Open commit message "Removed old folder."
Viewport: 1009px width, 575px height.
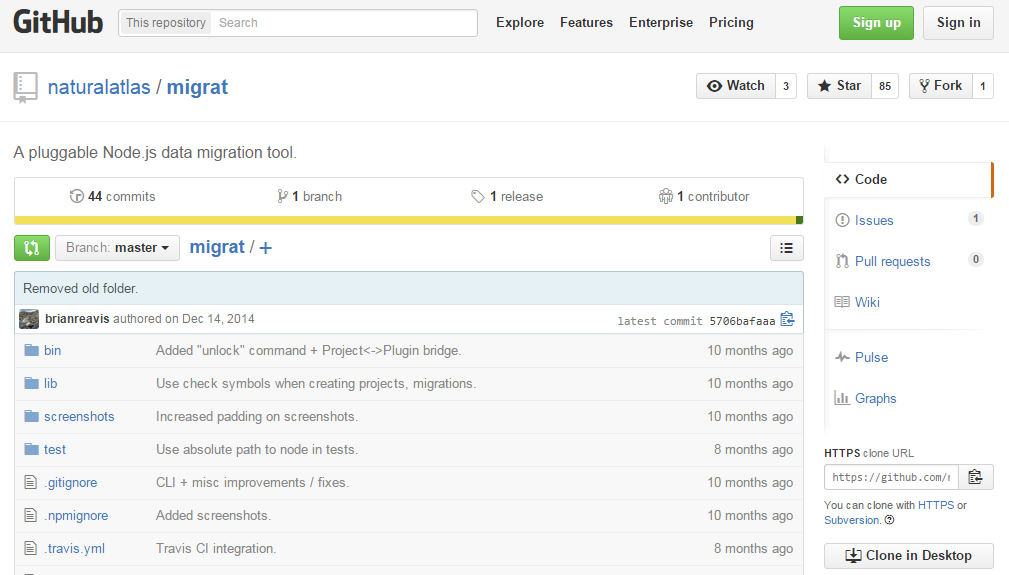click(x=80, y=288)
